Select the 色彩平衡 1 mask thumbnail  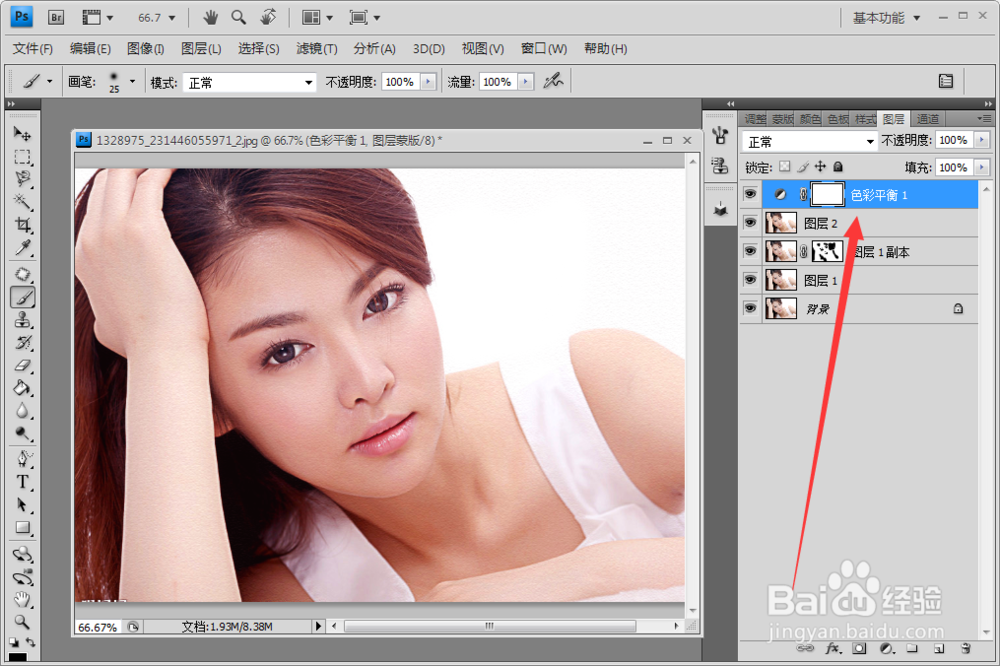(827, 194)
